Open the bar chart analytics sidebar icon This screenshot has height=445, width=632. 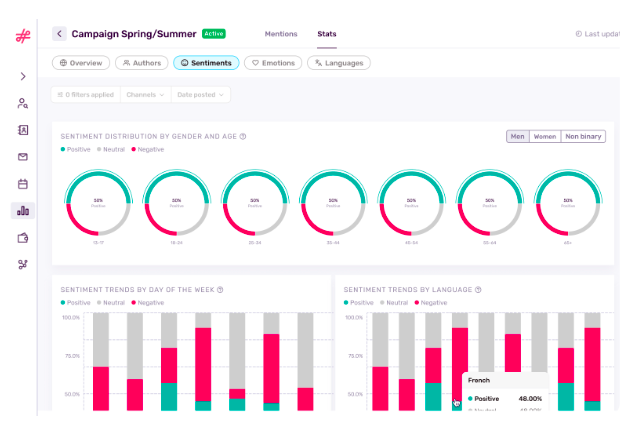click(22, 210)
